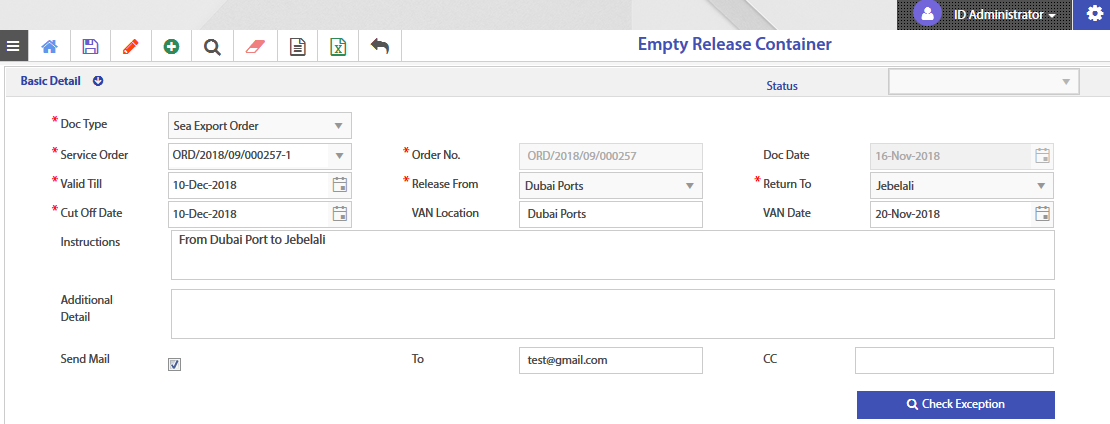
Task: Open the Release From dropdown
Action: pos(689,186)
